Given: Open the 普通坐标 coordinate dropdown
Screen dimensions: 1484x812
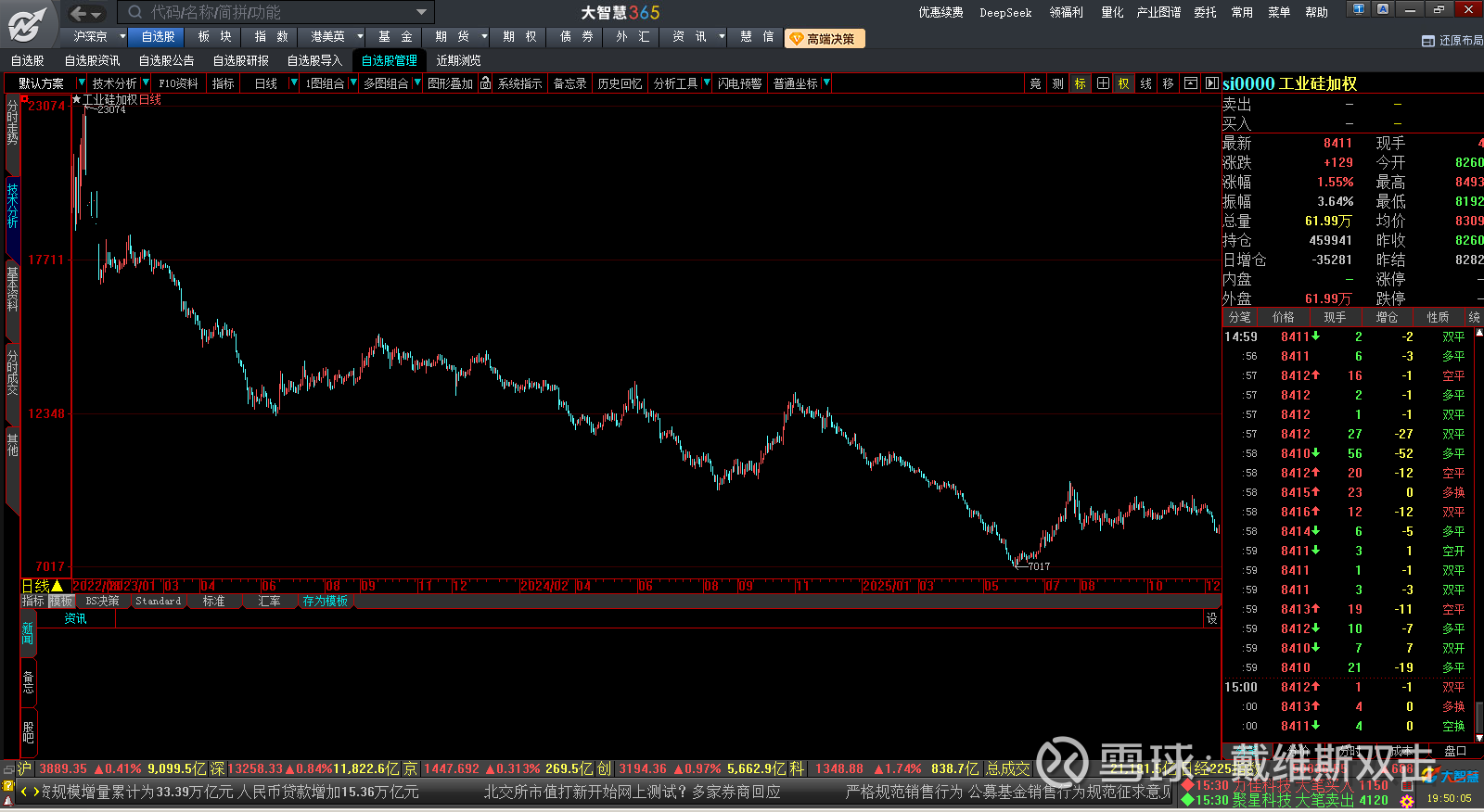Looking at the screenshot, I should pos(825,83).
